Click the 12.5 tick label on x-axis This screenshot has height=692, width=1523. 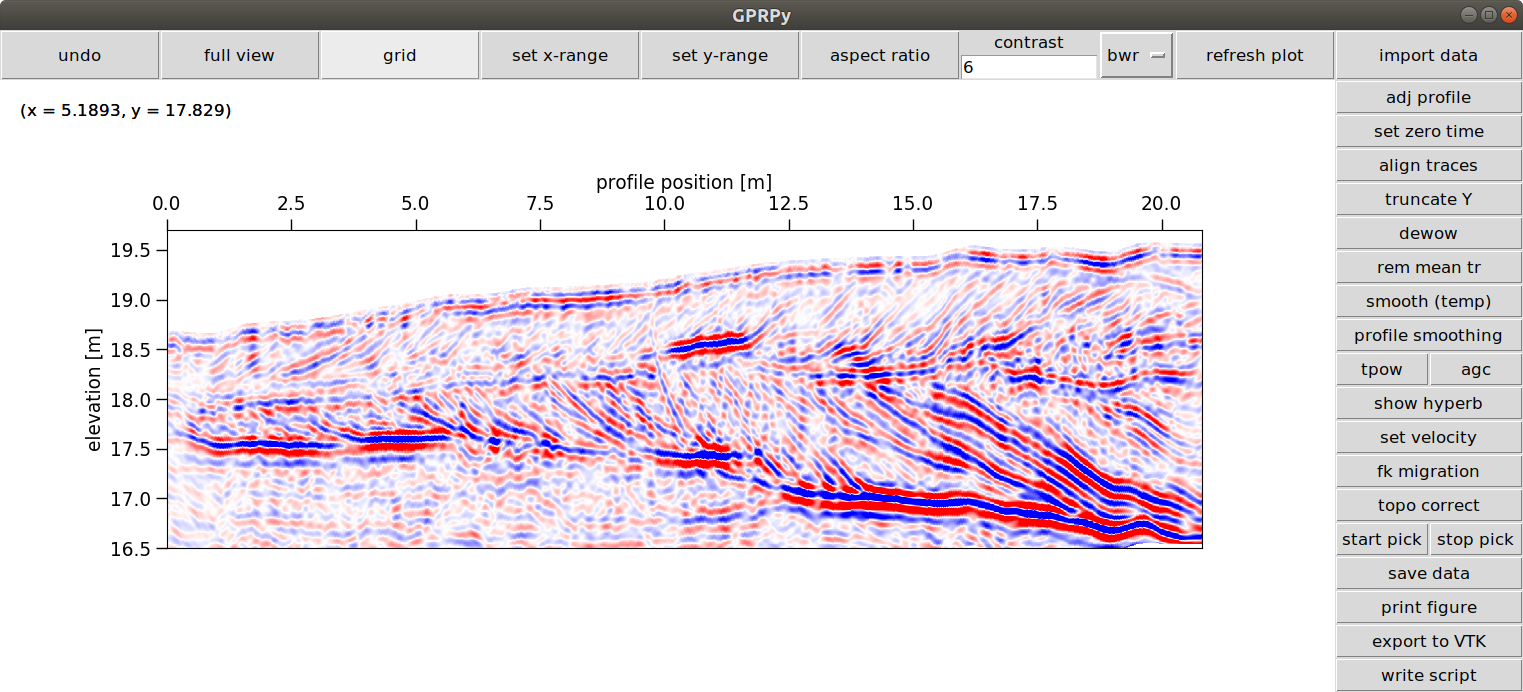click(789, 204)
